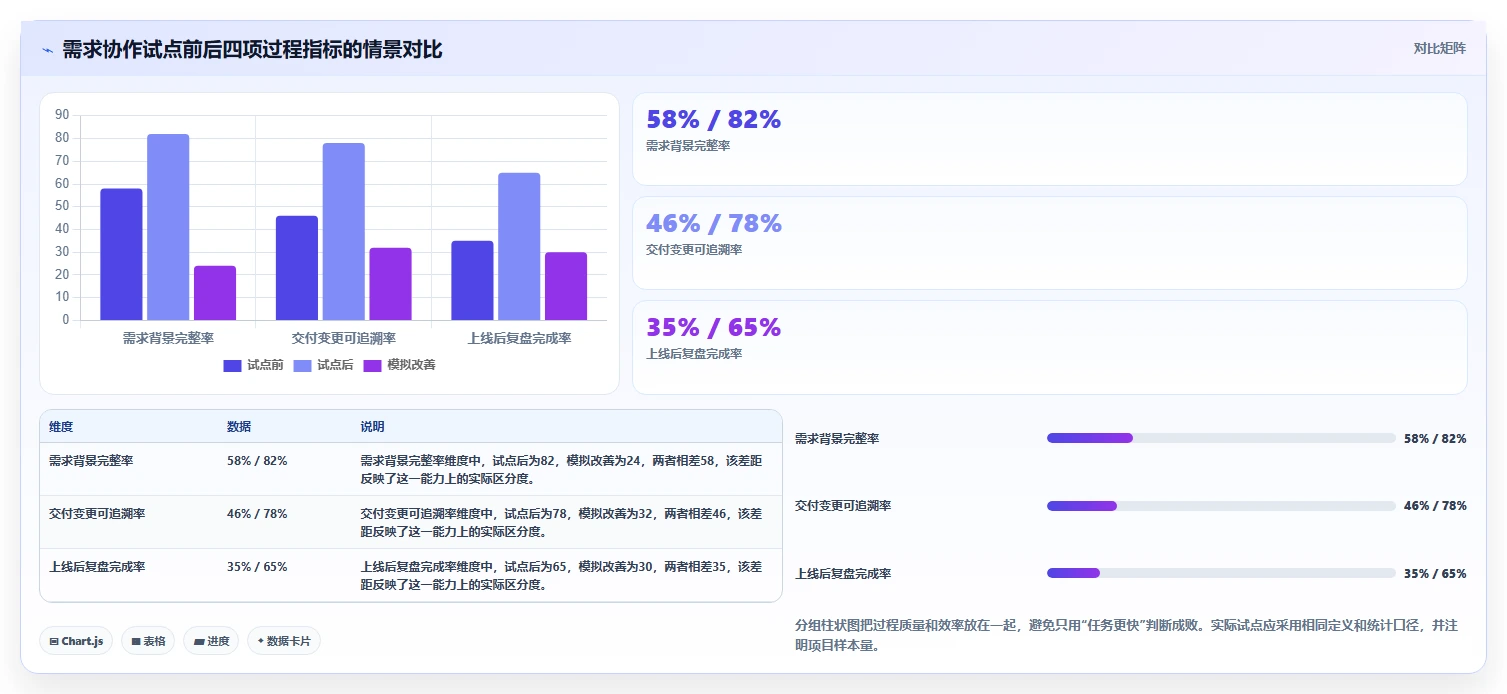This screenshot has height=694, width=1507.
Task: Click the 需求背景完整率 chart axis label
Action: (168, 338)
